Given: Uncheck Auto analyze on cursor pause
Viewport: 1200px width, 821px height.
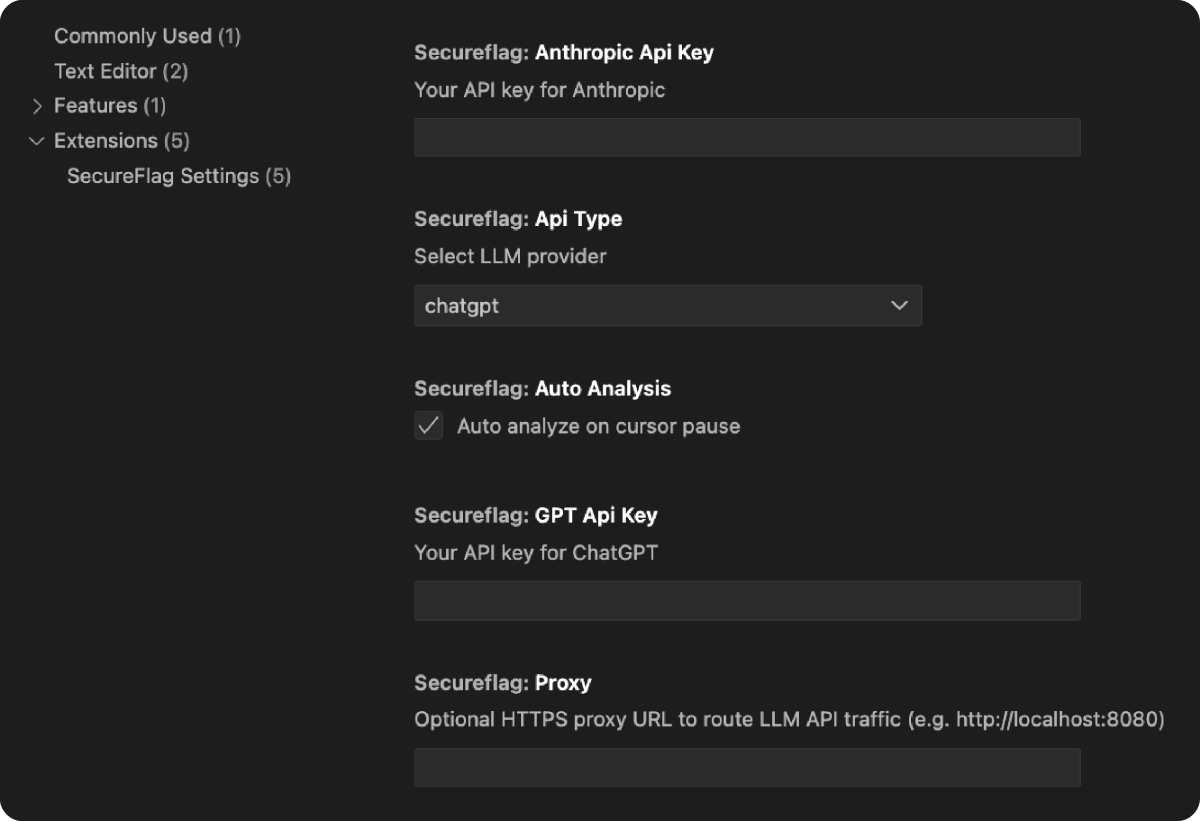Looking at the screenshot, I should [429, 426].
